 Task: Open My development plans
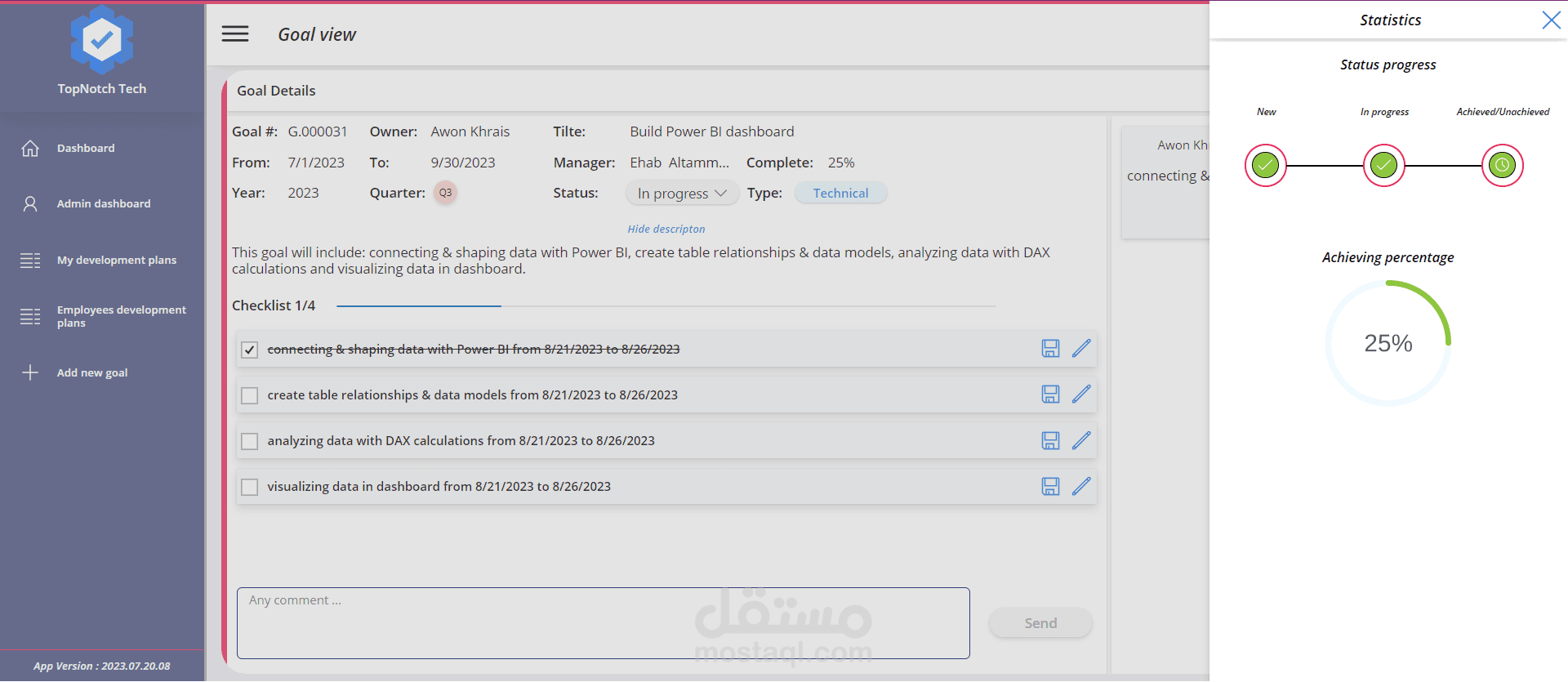pos(117,260)
